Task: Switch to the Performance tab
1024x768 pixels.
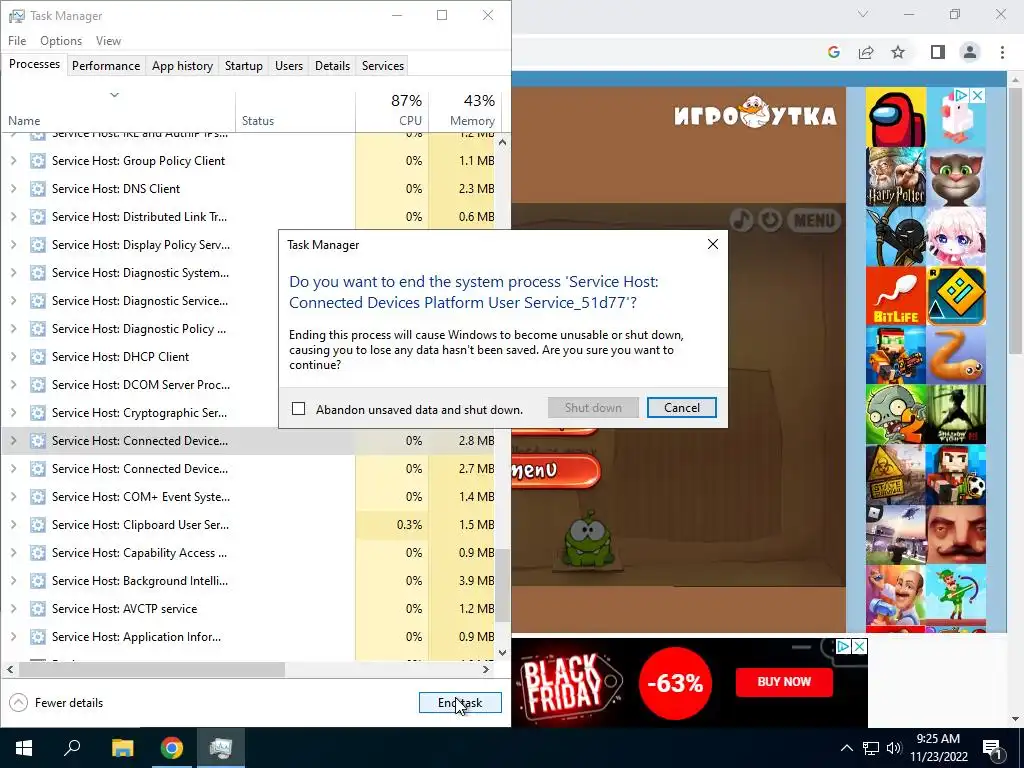Action: coord(106,65)
